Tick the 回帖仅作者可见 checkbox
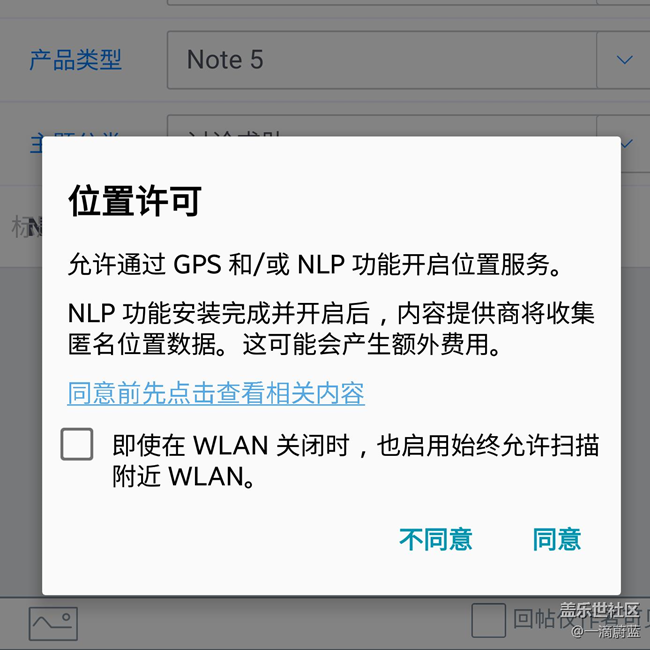This screenshot has height=650, width=650. tap(488, 621)
